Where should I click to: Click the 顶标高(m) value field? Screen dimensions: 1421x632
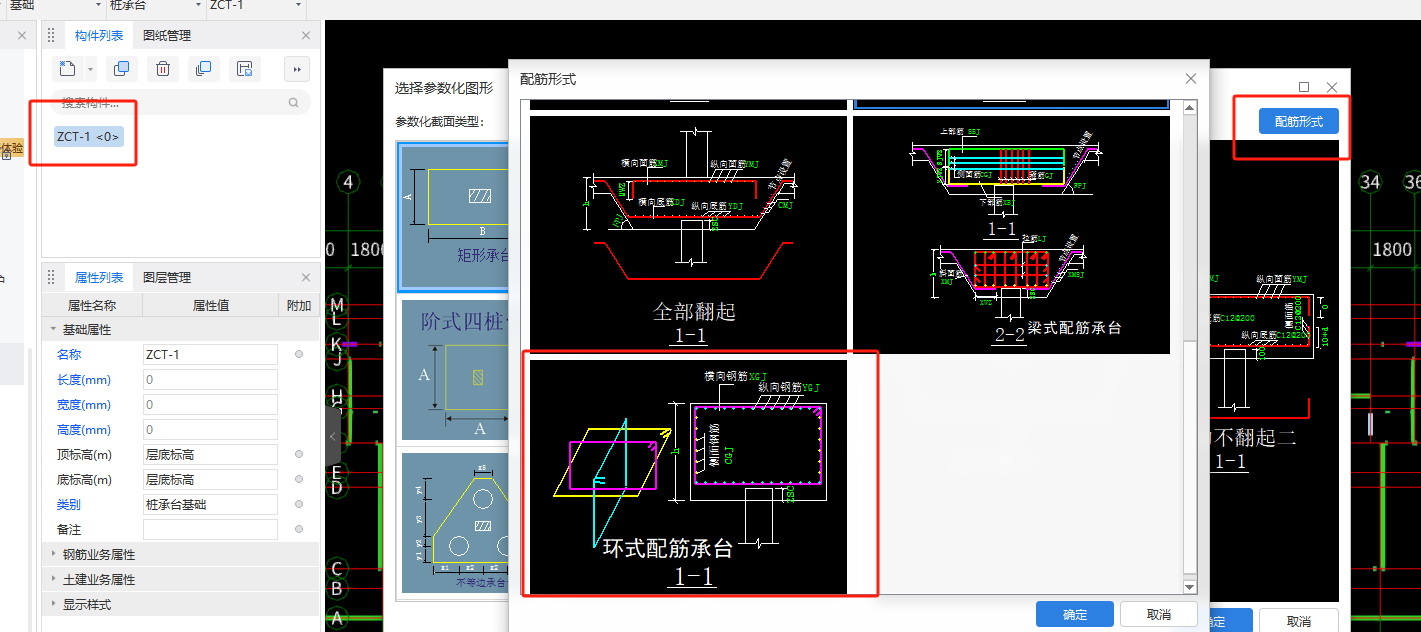(x=210, y=454)
